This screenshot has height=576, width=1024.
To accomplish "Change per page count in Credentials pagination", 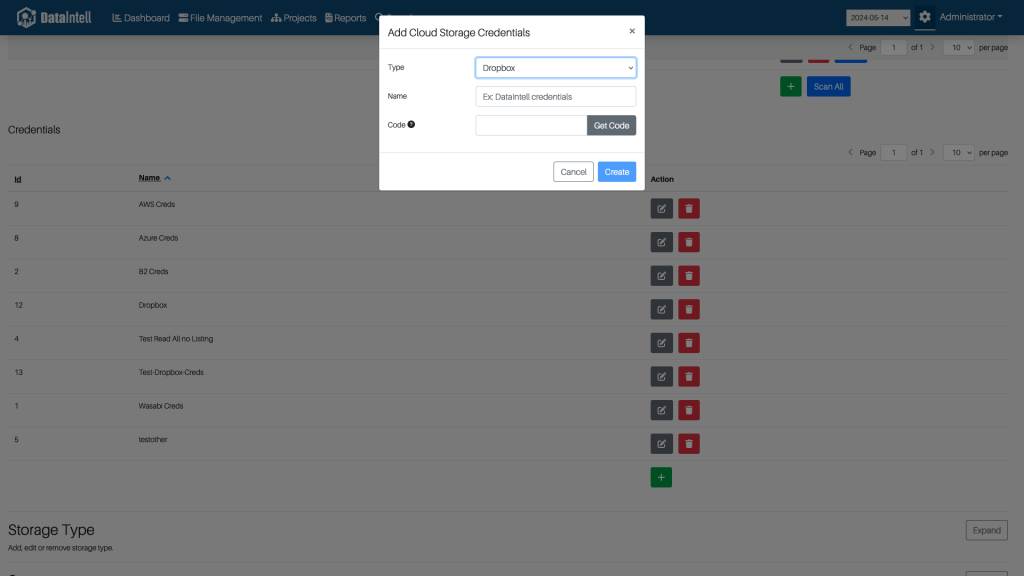I will 958,153.
